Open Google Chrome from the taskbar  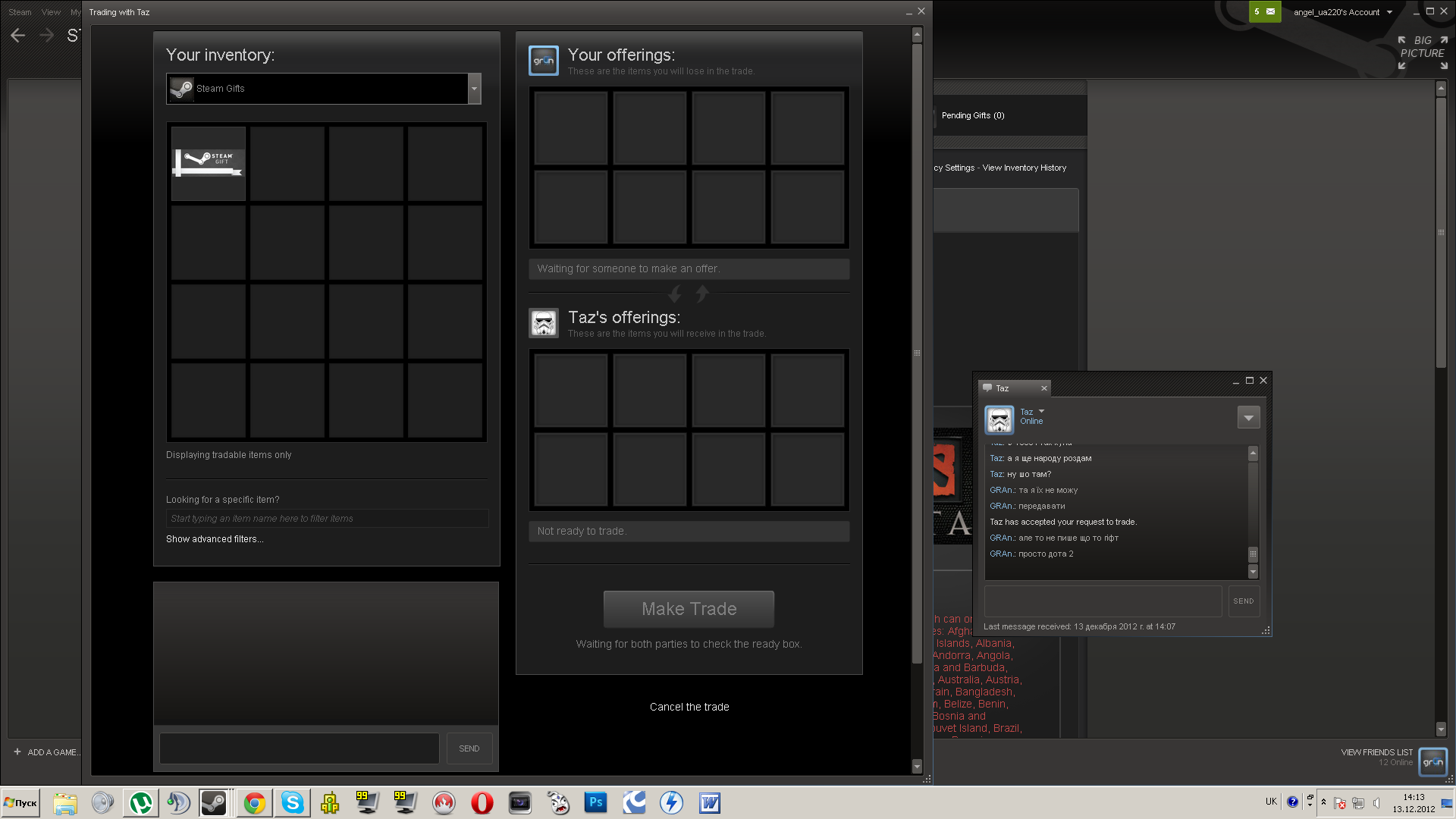tap(255, 802)
